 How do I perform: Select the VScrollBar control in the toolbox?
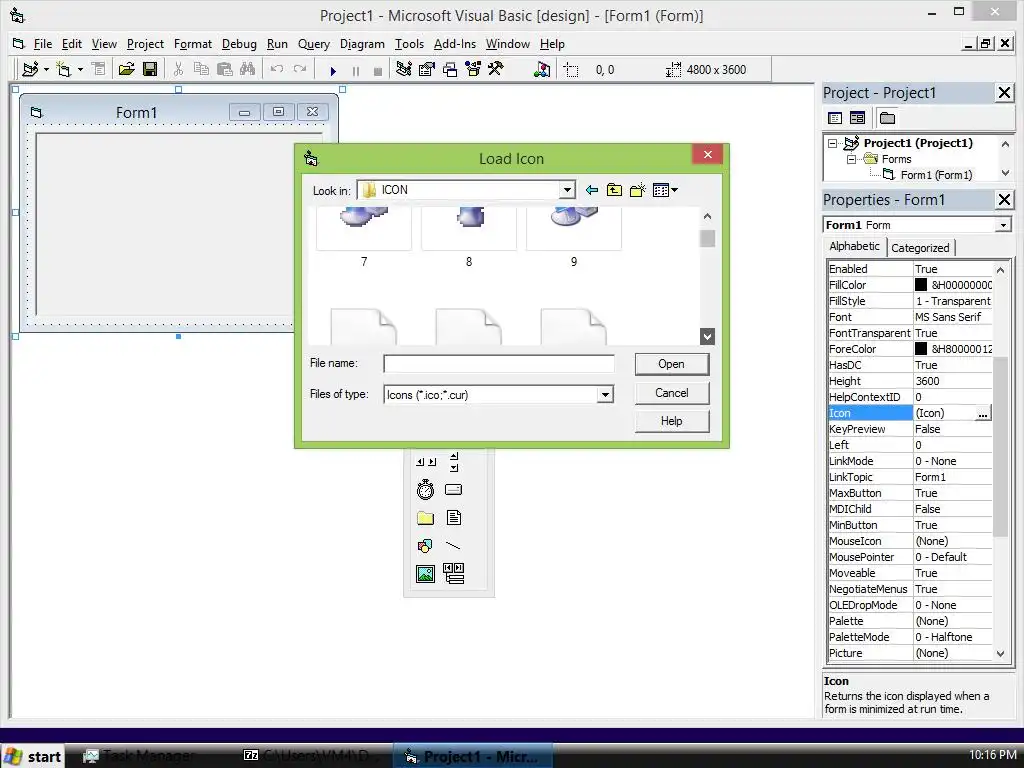(x=454, y=461)
